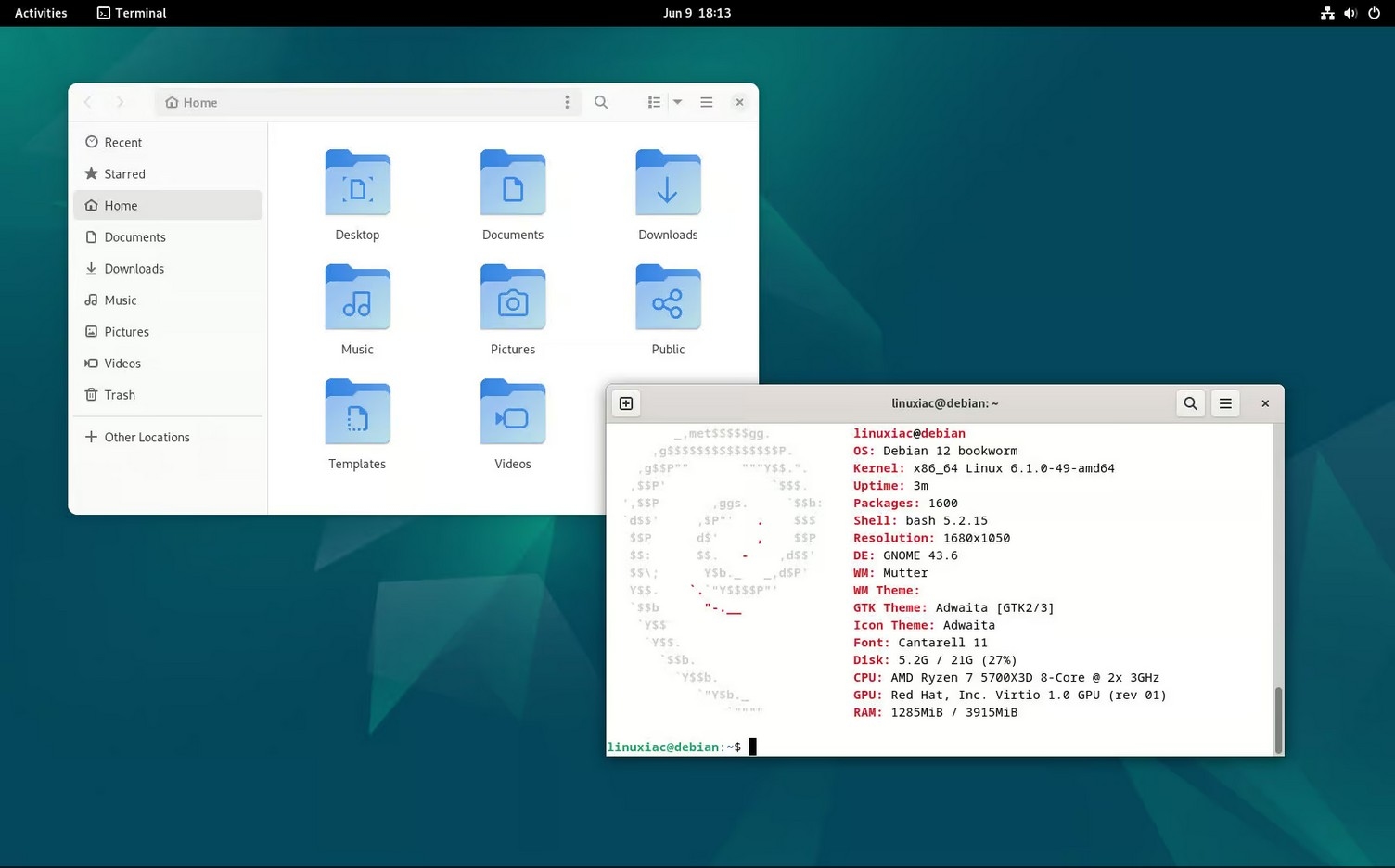Open Other Locations in sidebar
This screenshot has width=1395, height=868.
(168, 437)
